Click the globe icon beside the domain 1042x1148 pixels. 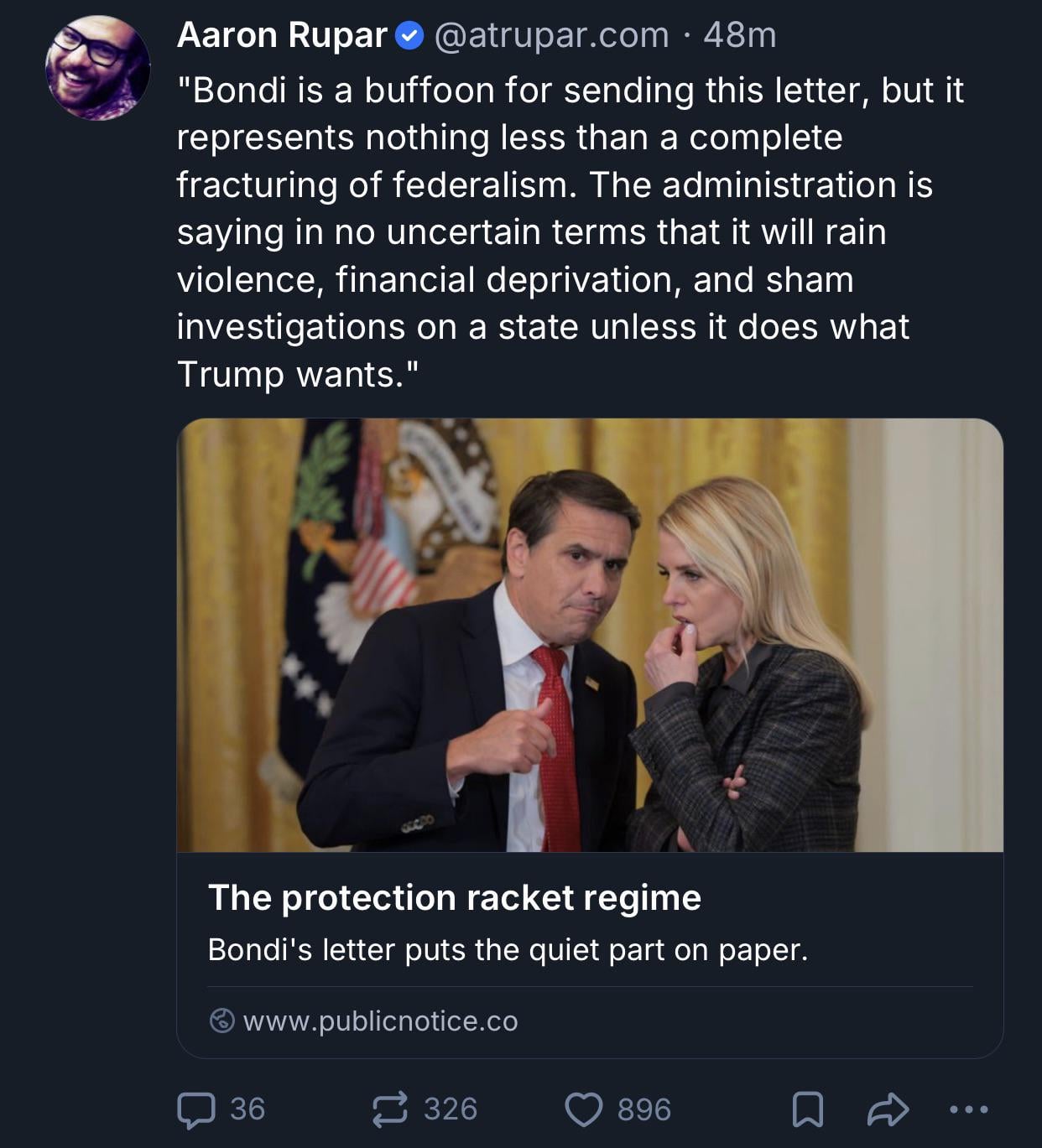(x=221, y=1021)
